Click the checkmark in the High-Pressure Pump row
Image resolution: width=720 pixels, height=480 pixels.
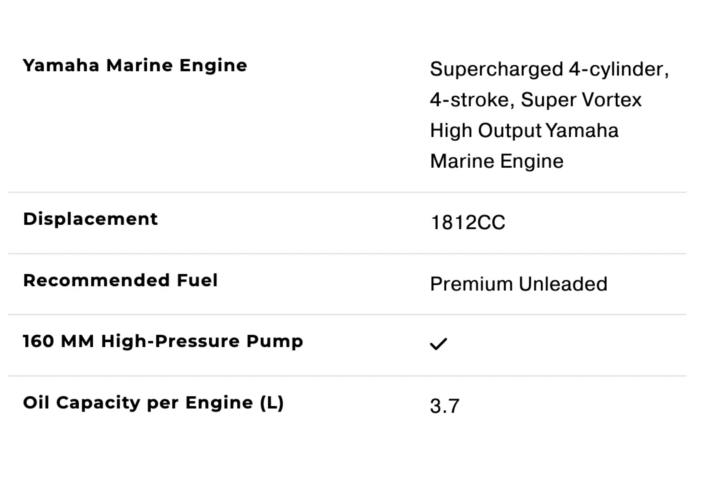(x=439, y=344)
